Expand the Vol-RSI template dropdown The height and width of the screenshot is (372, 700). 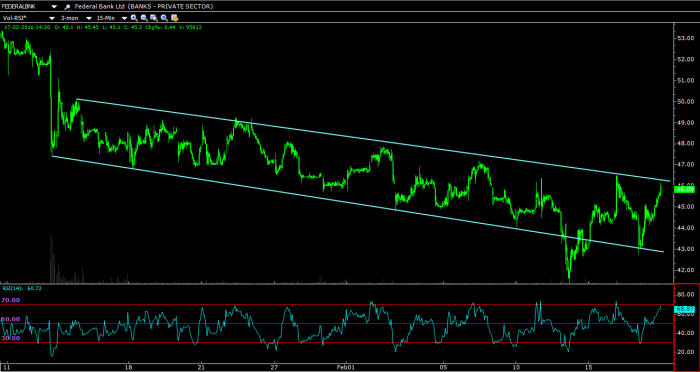pyautogui.click(x=52, y=18)
